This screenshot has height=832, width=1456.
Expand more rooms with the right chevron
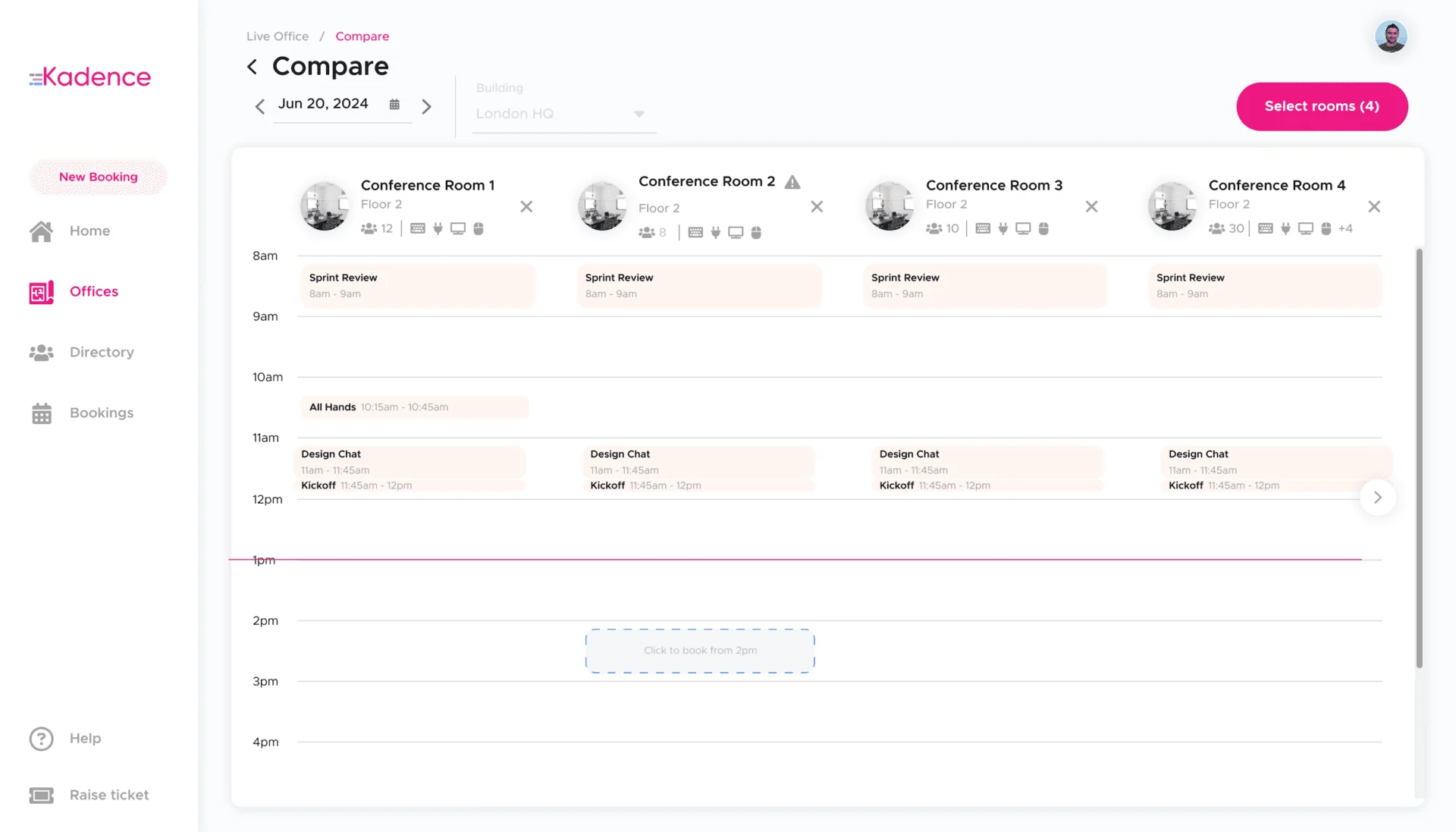click(x=1378, y=498)
